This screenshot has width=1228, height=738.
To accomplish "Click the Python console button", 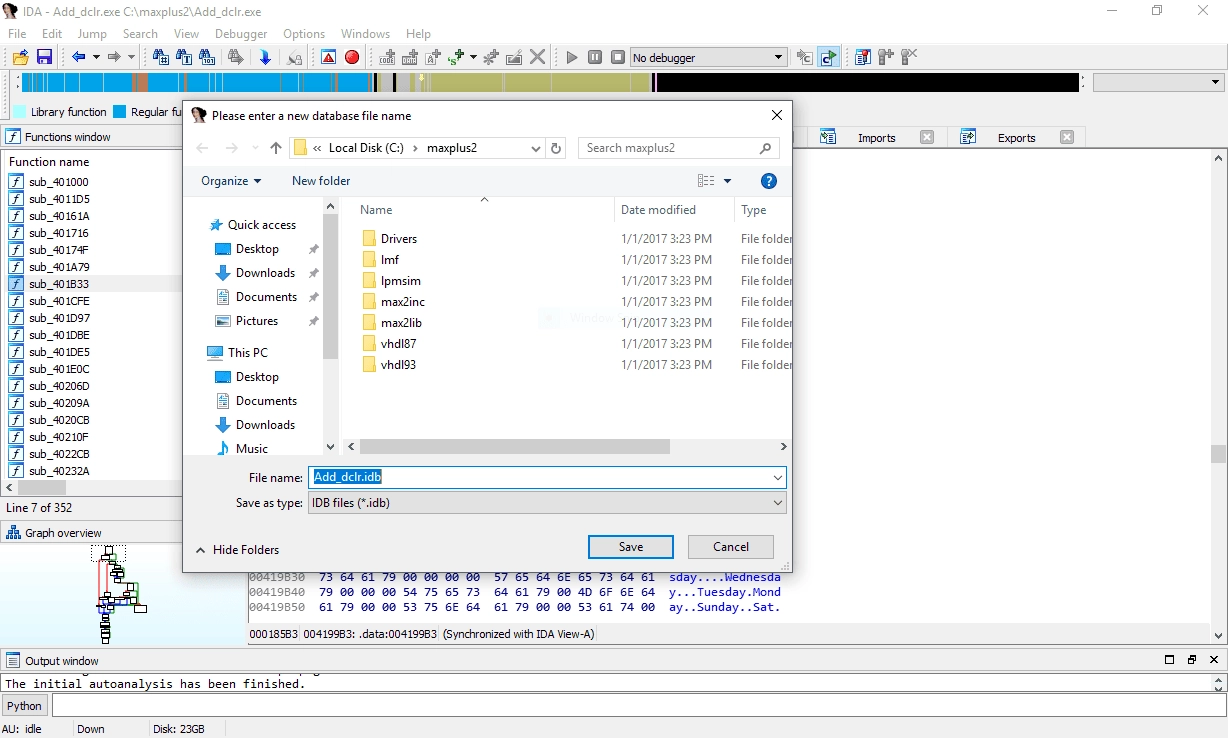I will 25,706.
